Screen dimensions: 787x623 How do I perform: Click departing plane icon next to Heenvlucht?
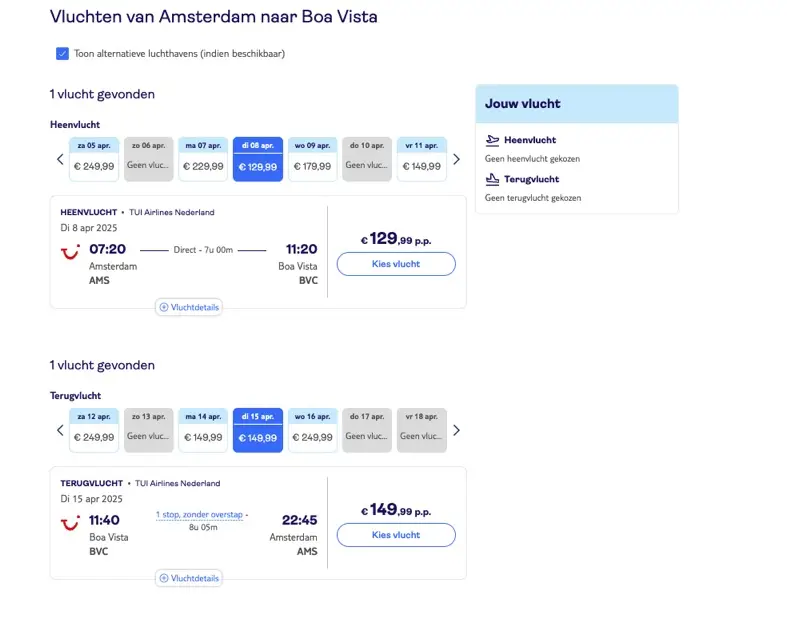(x=492, y=140)
